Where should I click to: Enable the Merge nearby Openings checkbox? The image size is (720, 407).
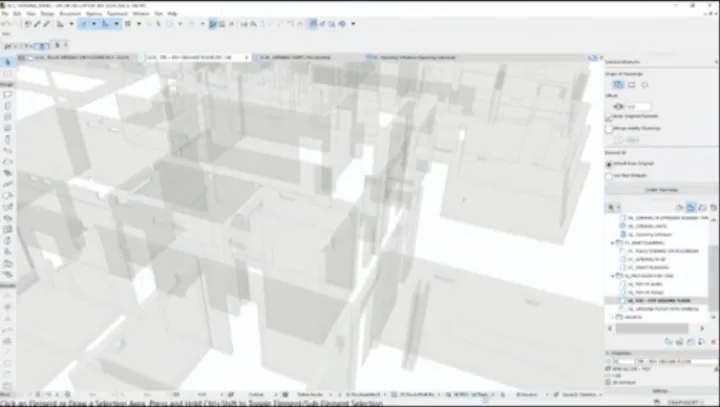pyautogui.click(x=611, y=129)
